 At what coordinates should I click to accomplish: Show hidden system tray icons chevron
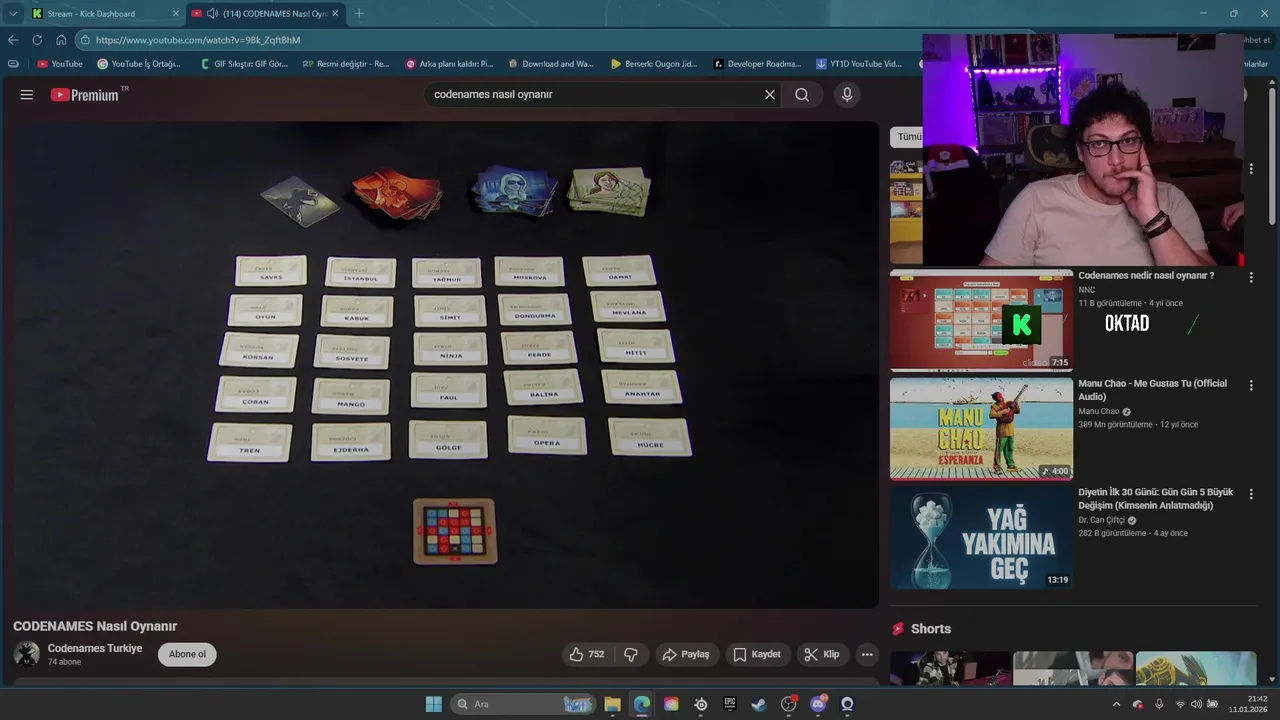pyautogui.click(x=1116, y=704)
